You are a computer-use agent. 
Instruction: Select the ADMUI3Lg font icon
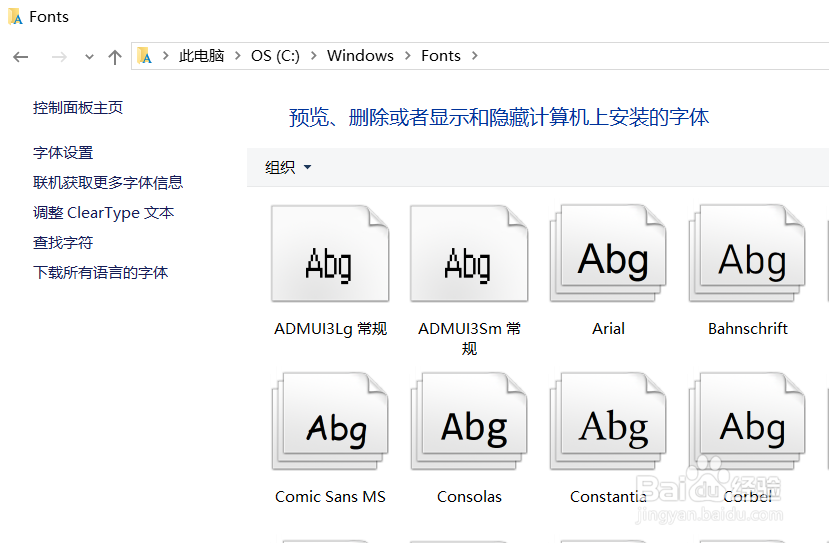pos(330,254)
